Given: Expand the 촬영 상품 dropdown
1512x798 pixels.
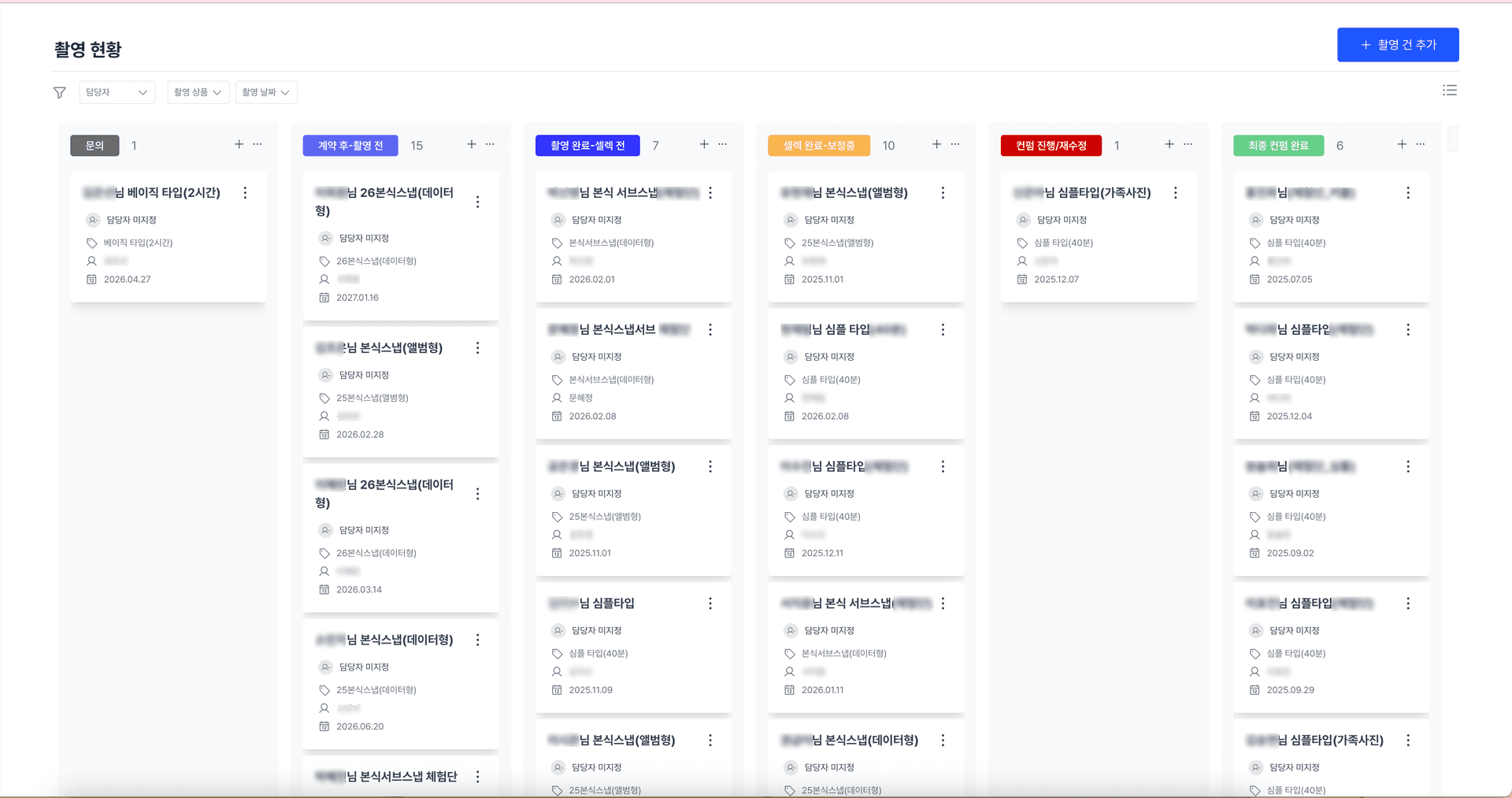Looking at the screenshot, I should (198, 92).
